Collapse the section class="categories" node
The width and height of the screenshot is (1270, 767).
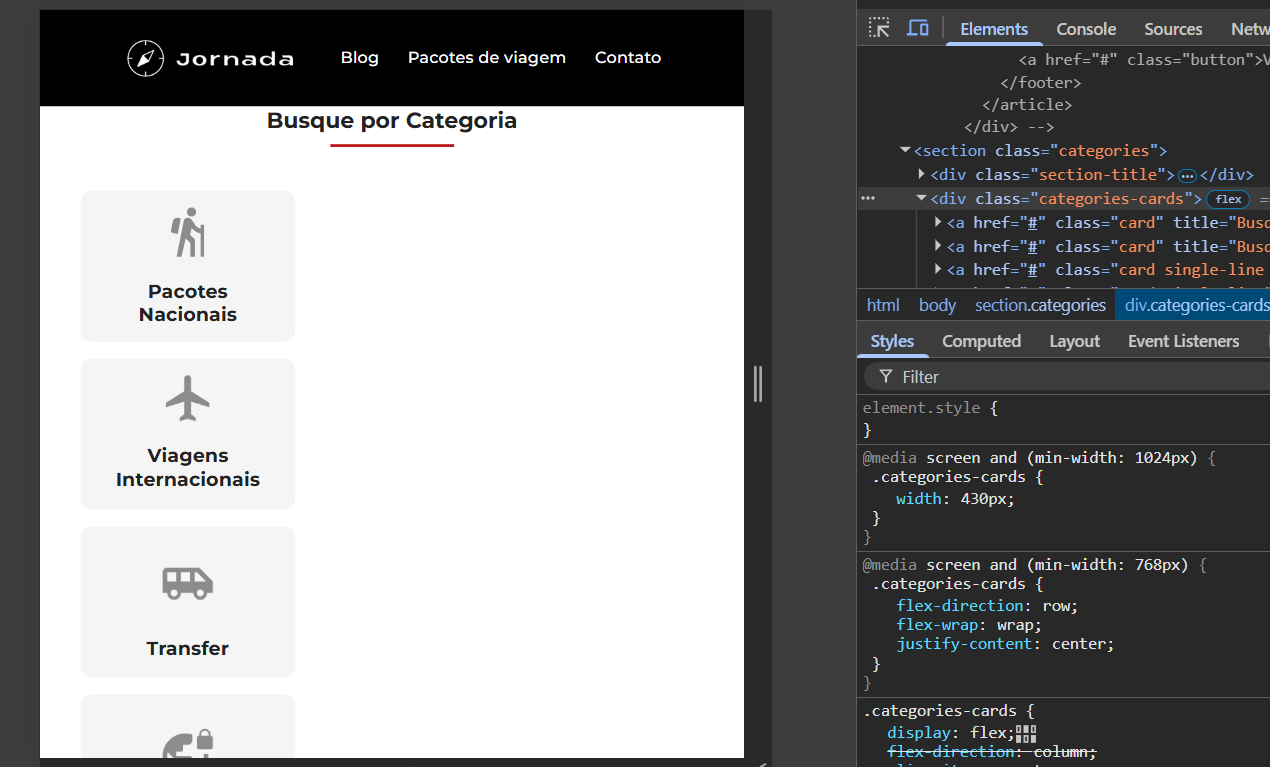(905, 151)
